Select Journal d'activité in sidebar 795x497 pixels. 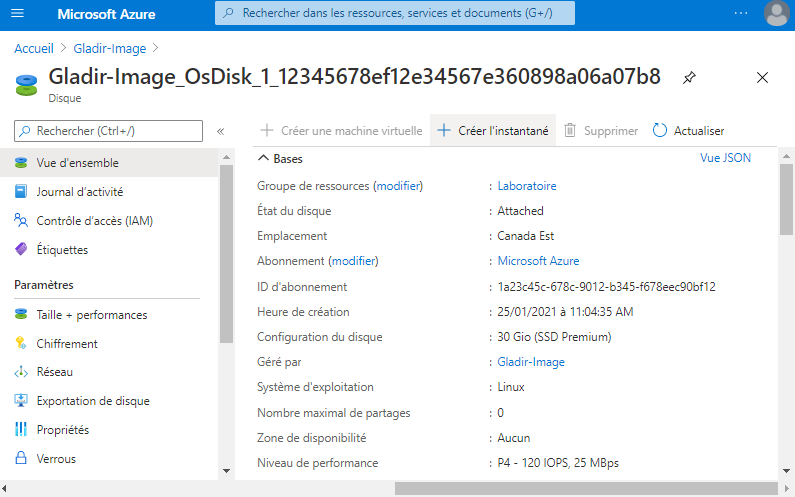pyautogui.click(x=79, y=192)
